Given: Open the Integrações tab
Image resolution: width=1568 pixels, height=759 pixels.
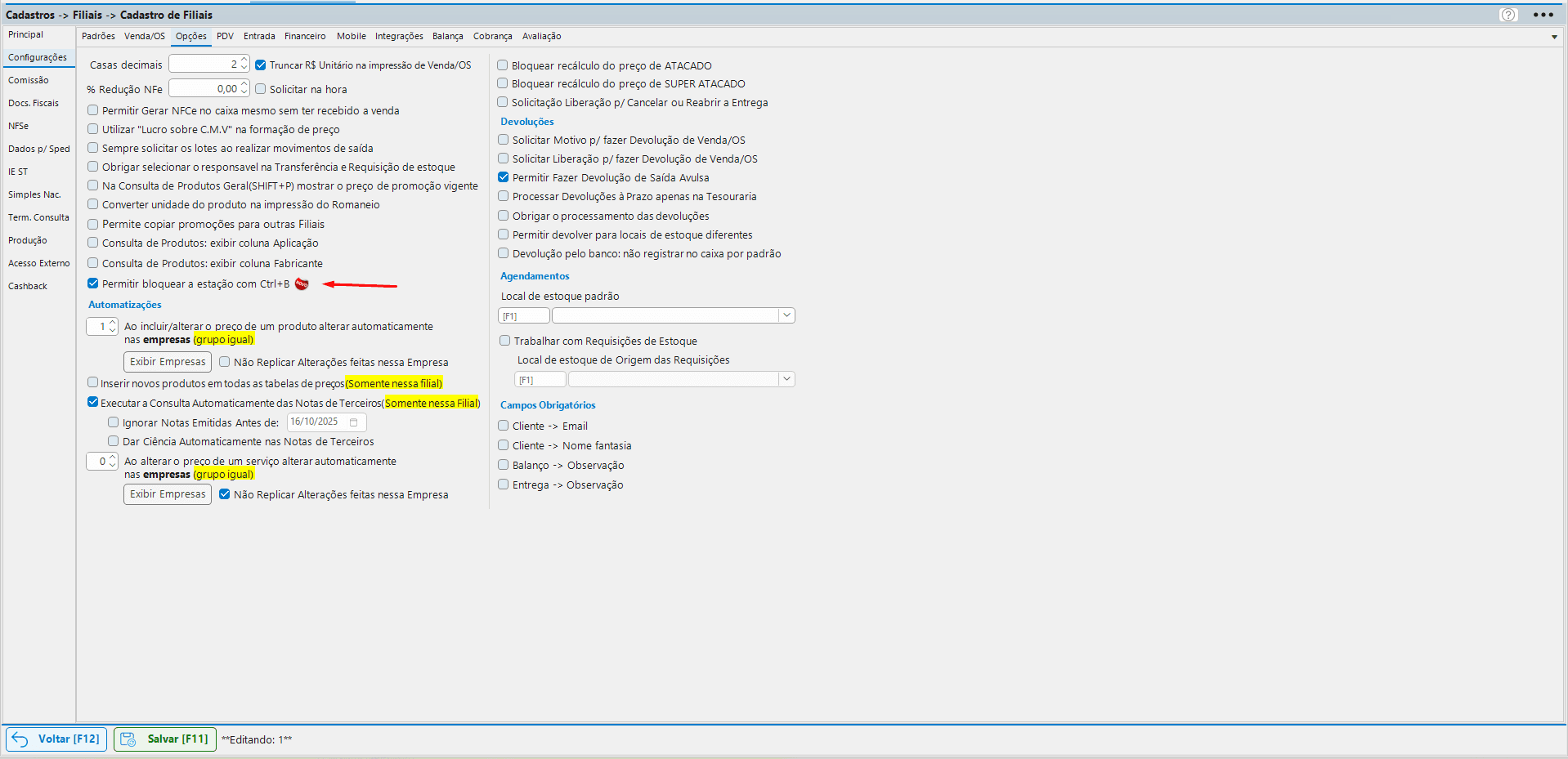Looking at the screenshot, I should tap(399, 36).
